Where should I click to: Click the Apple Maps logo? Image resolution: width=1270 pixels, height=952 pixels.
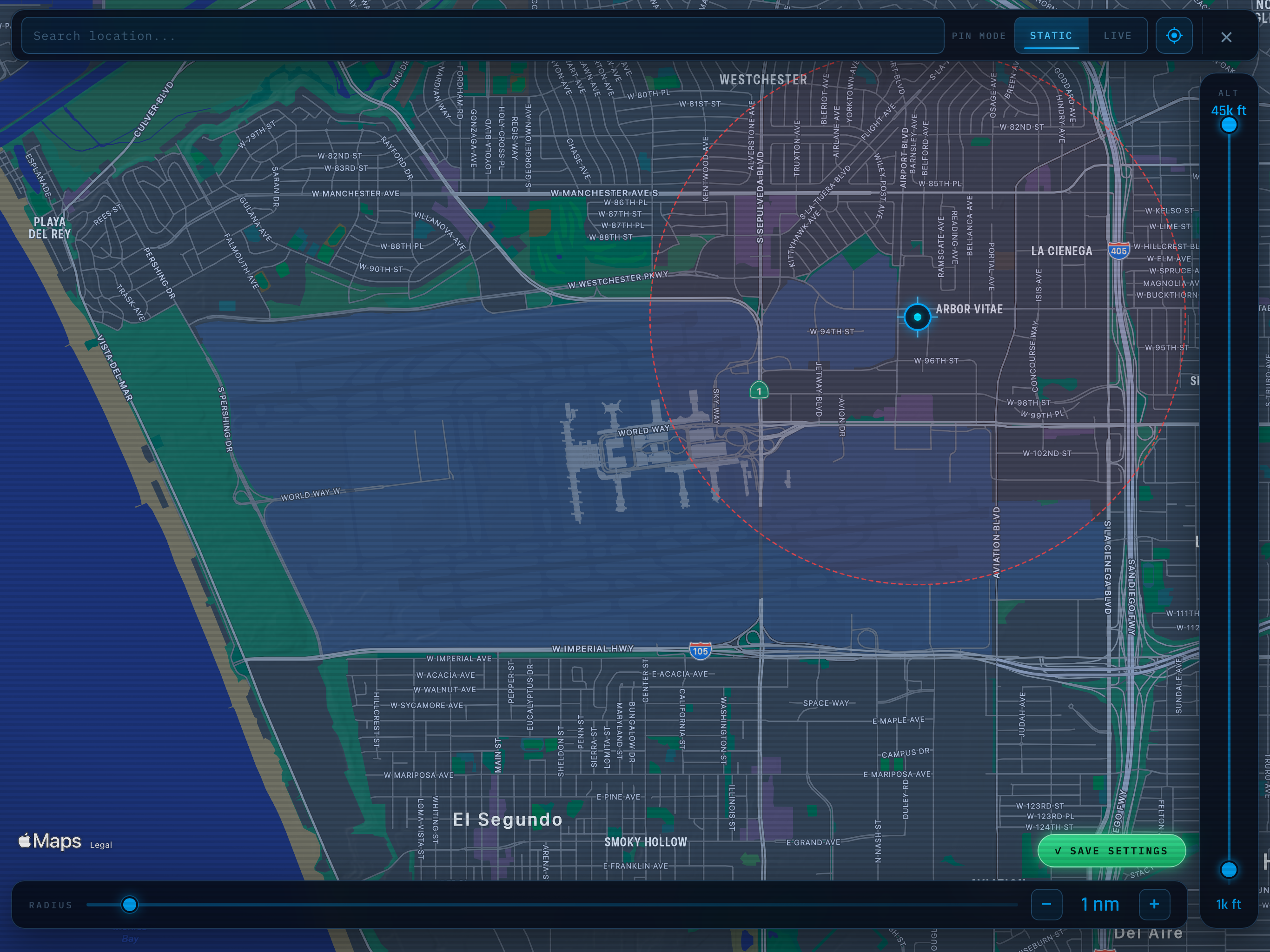50,840
